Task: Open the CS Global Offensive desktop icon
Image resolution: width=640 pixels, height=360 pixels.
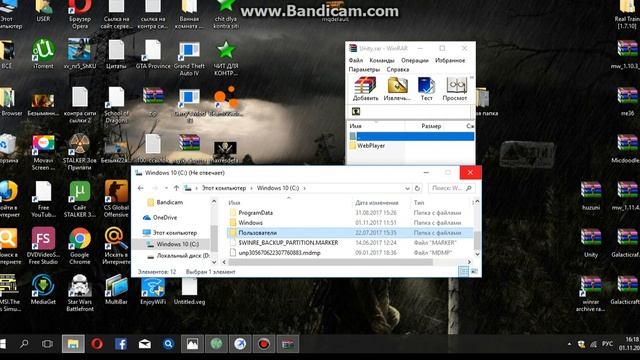Action: pos(116,199)
